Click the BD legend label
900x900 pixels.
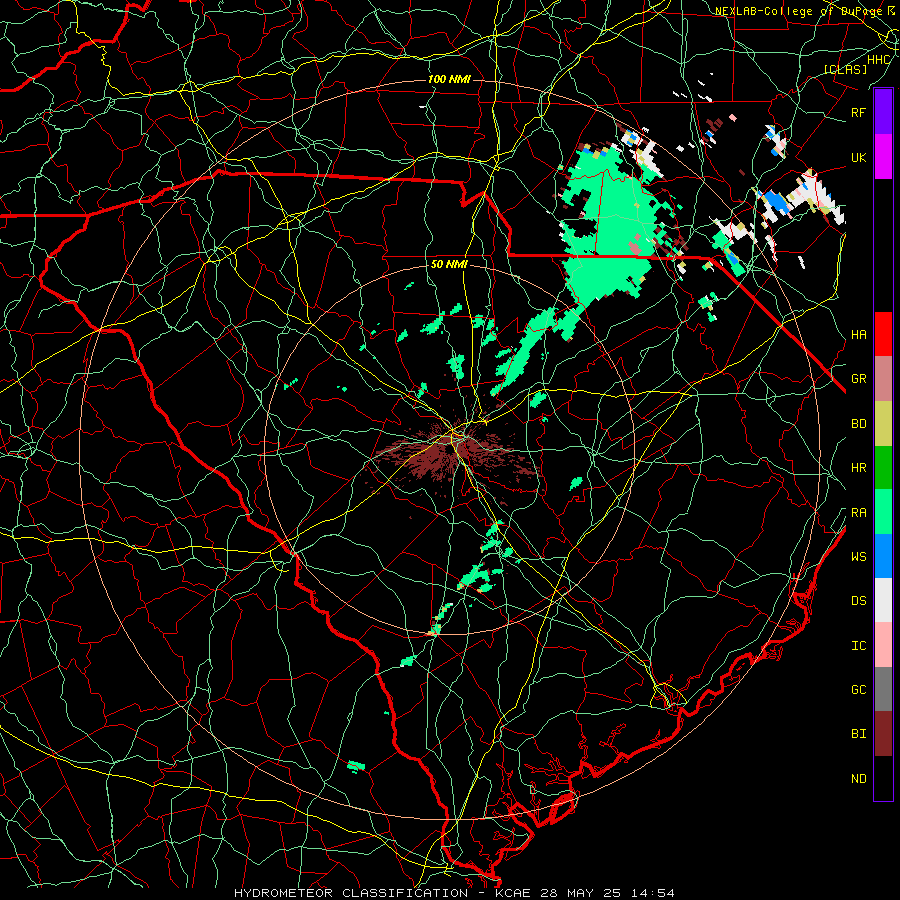(x=859, y=424)
